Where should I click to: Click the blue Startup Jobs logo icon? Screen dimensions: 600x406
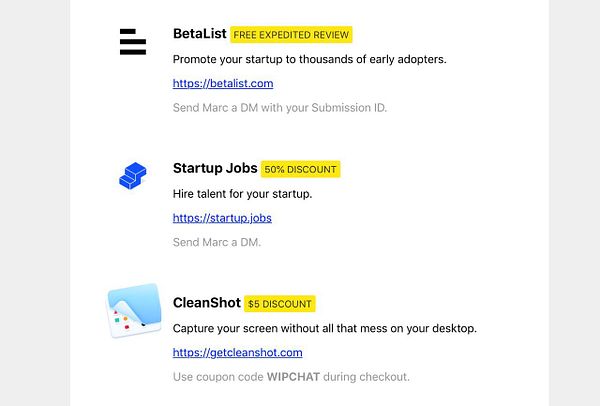click(133, 177)
